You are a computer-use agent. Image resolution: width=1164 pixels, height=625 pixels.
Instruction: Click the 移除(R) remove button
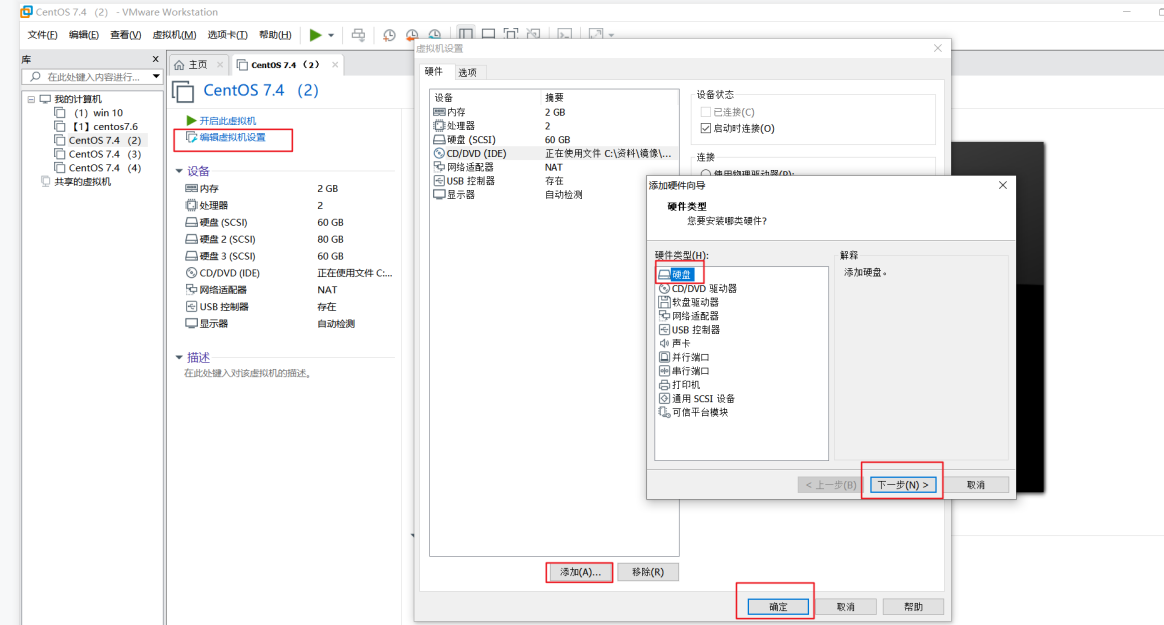point(648,572)
